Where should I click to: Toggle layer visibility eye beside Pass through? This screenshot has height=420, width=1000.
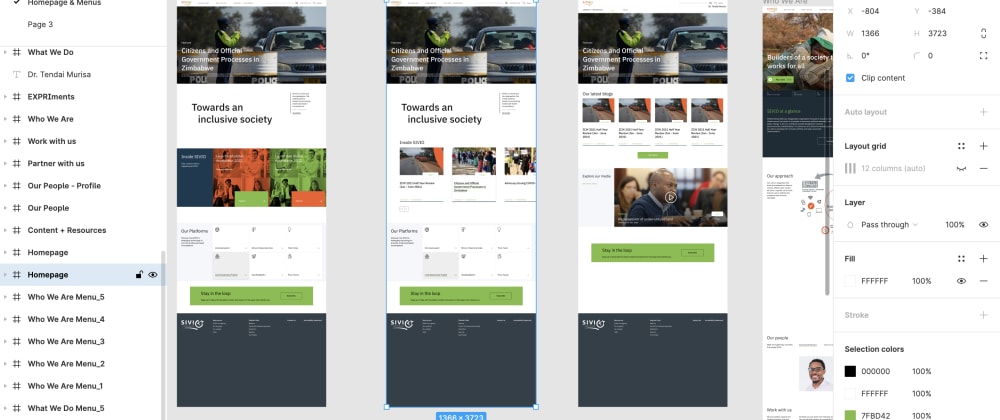(x=983, y=225)
